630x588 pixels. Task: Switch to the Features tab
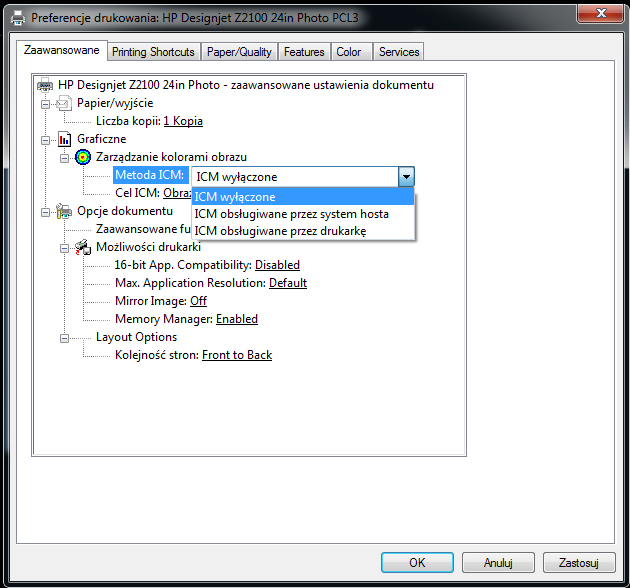point(304,52)
